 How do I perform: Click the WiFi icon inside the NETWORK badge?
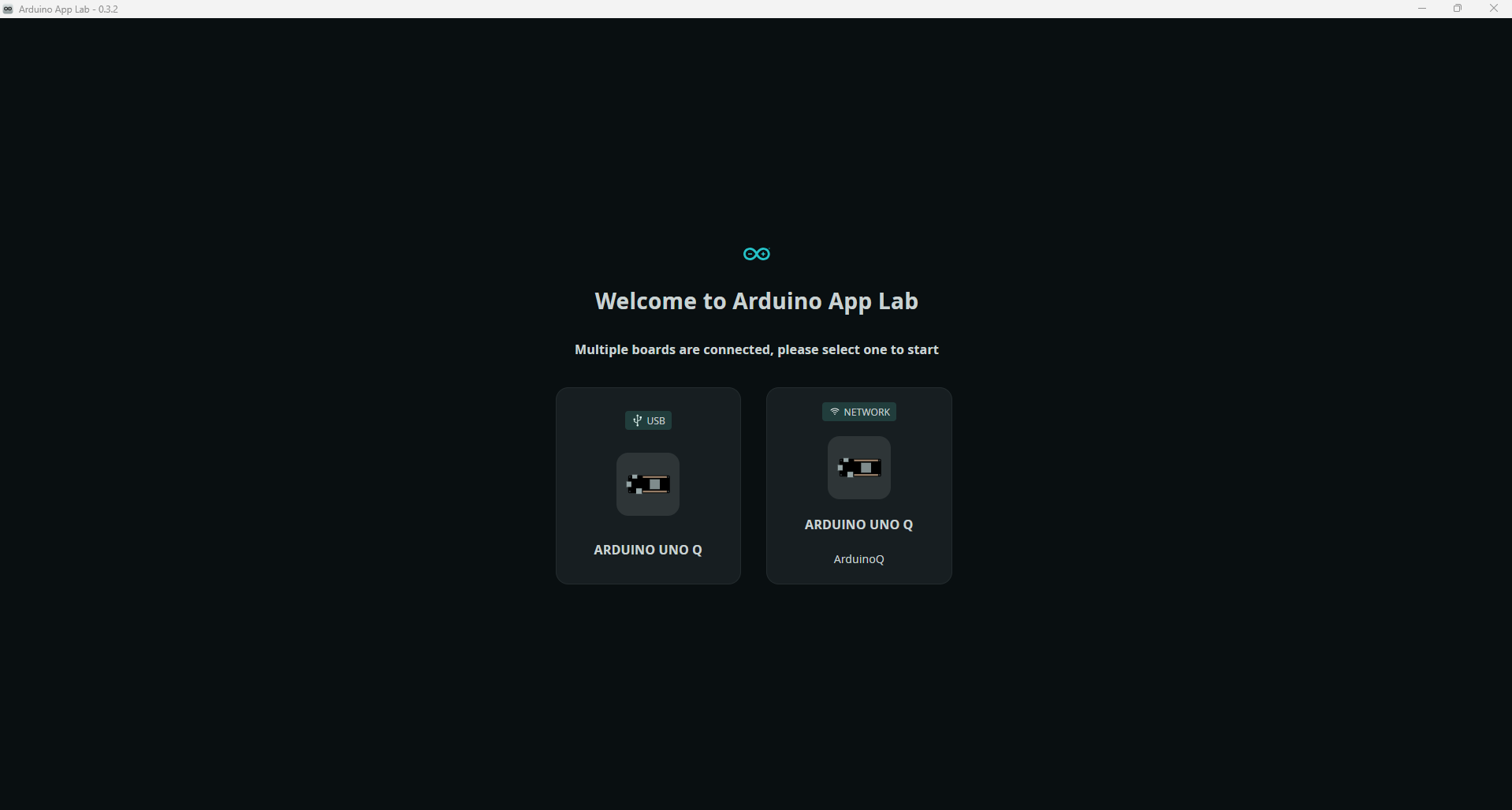pos(835,412)
